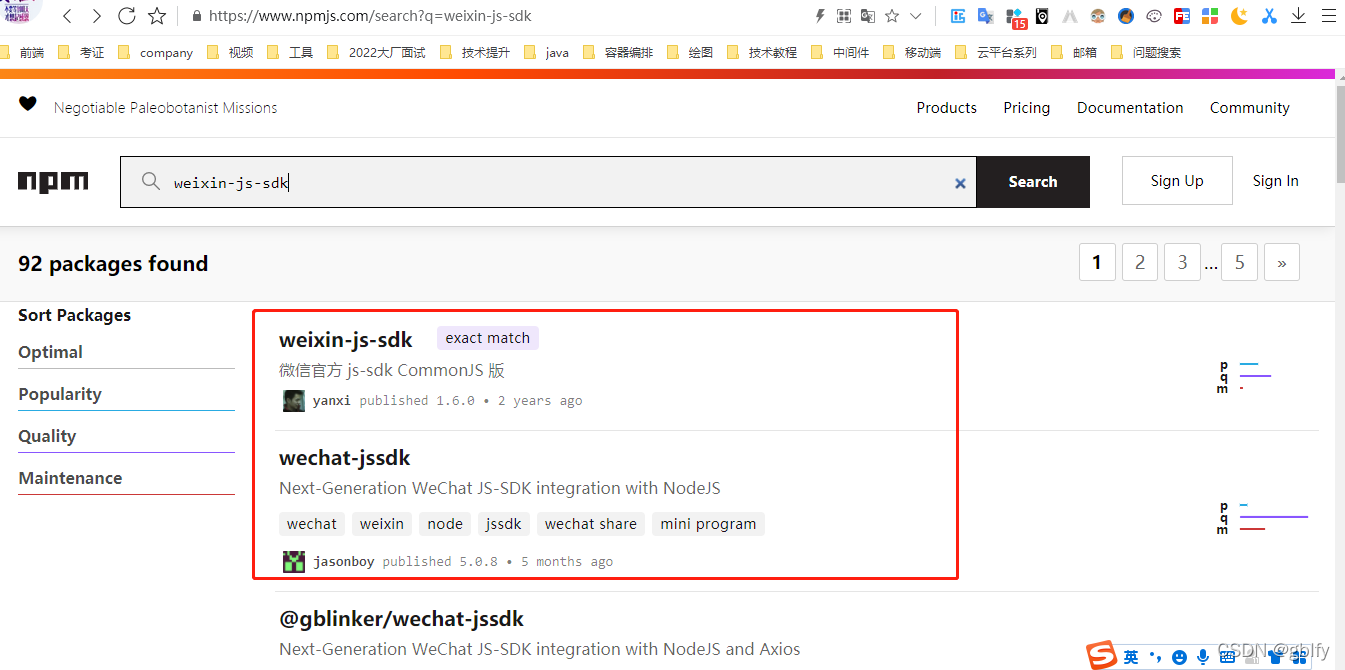
Task: Click the yanxi author avatar
Action: [x=294, y=401]
